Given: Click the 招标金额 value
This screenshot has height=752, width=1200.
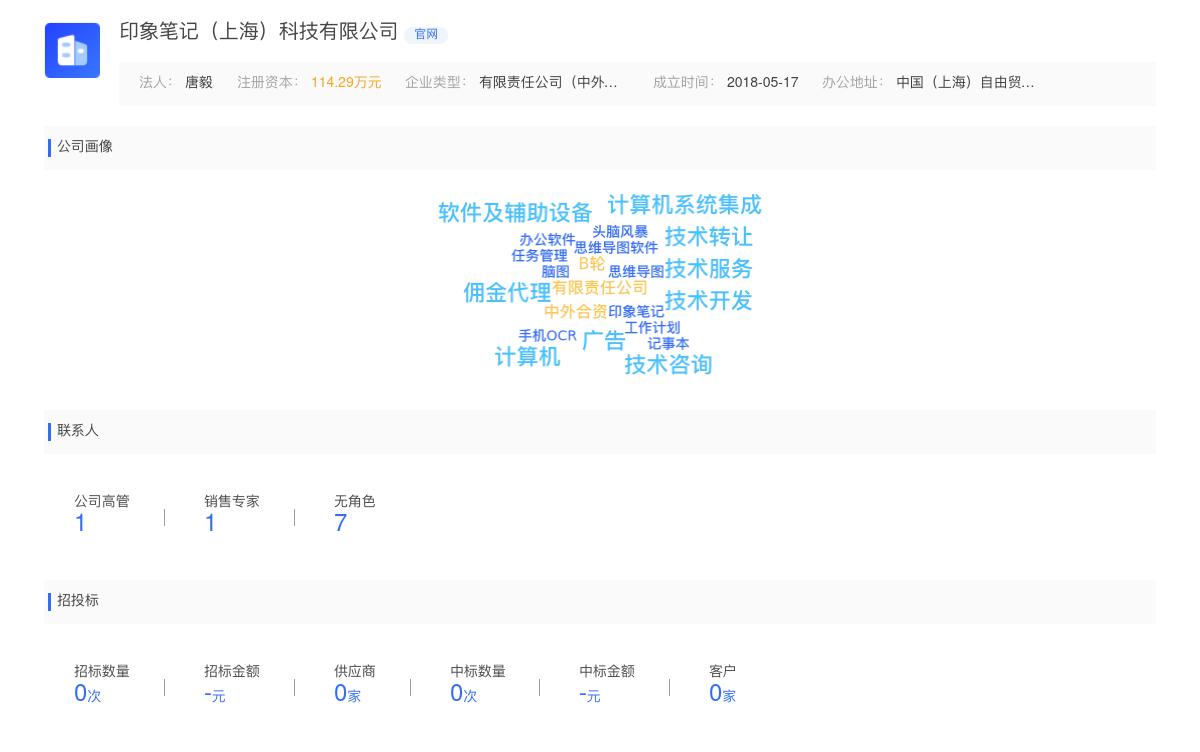Looking at the screenshot, I should coord(215,694).
